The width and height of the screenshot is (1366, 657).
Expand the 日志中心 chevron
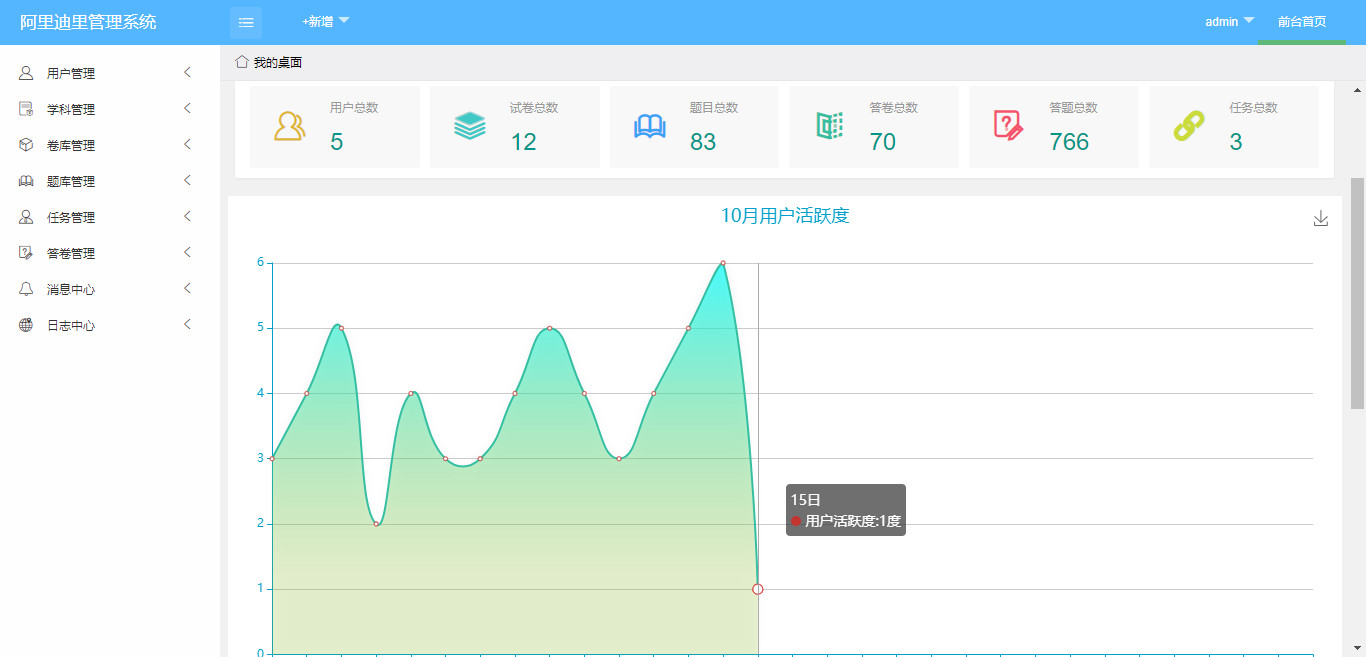click(x=187, y=325)
